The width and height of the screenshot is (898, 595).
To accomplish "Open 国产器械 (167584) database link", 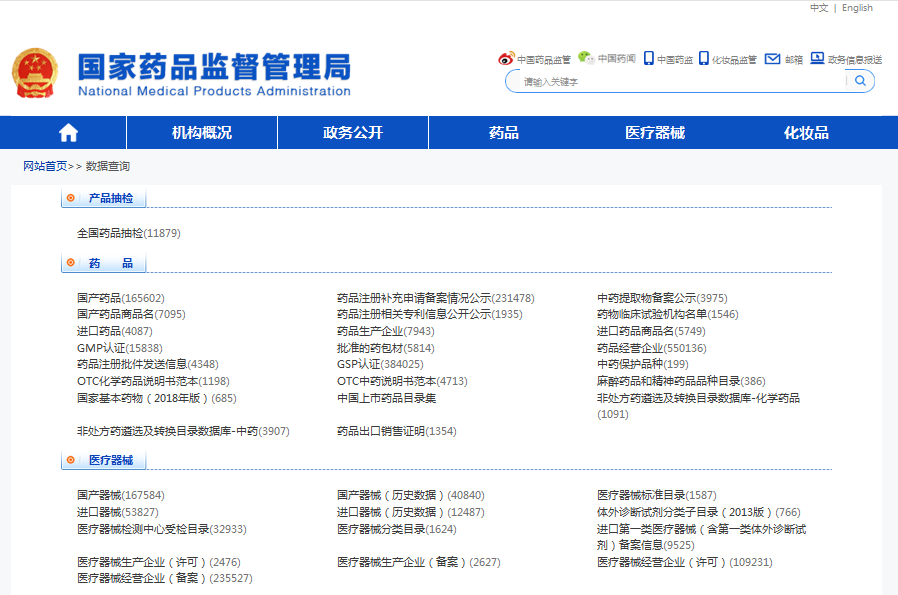I will click(120, 495).
